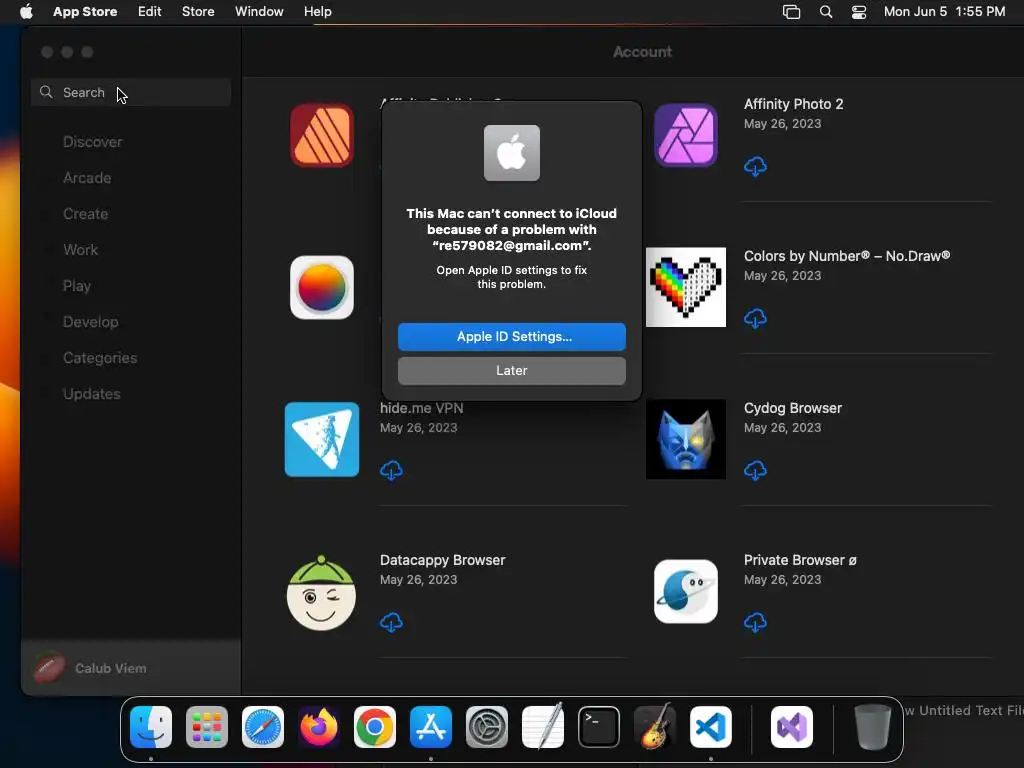Click the Affinity Photo 2 app icon
This screenshot has height=768, width=1024.
[x=686, y=135]
